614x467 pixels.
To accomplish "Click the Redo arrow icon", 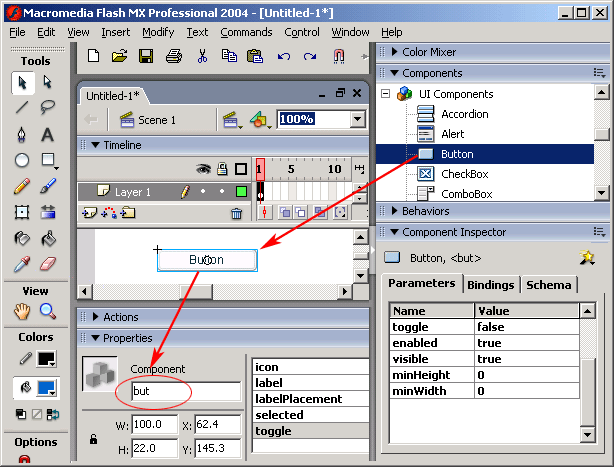I will pyautogui.click(x=310, y=57).
